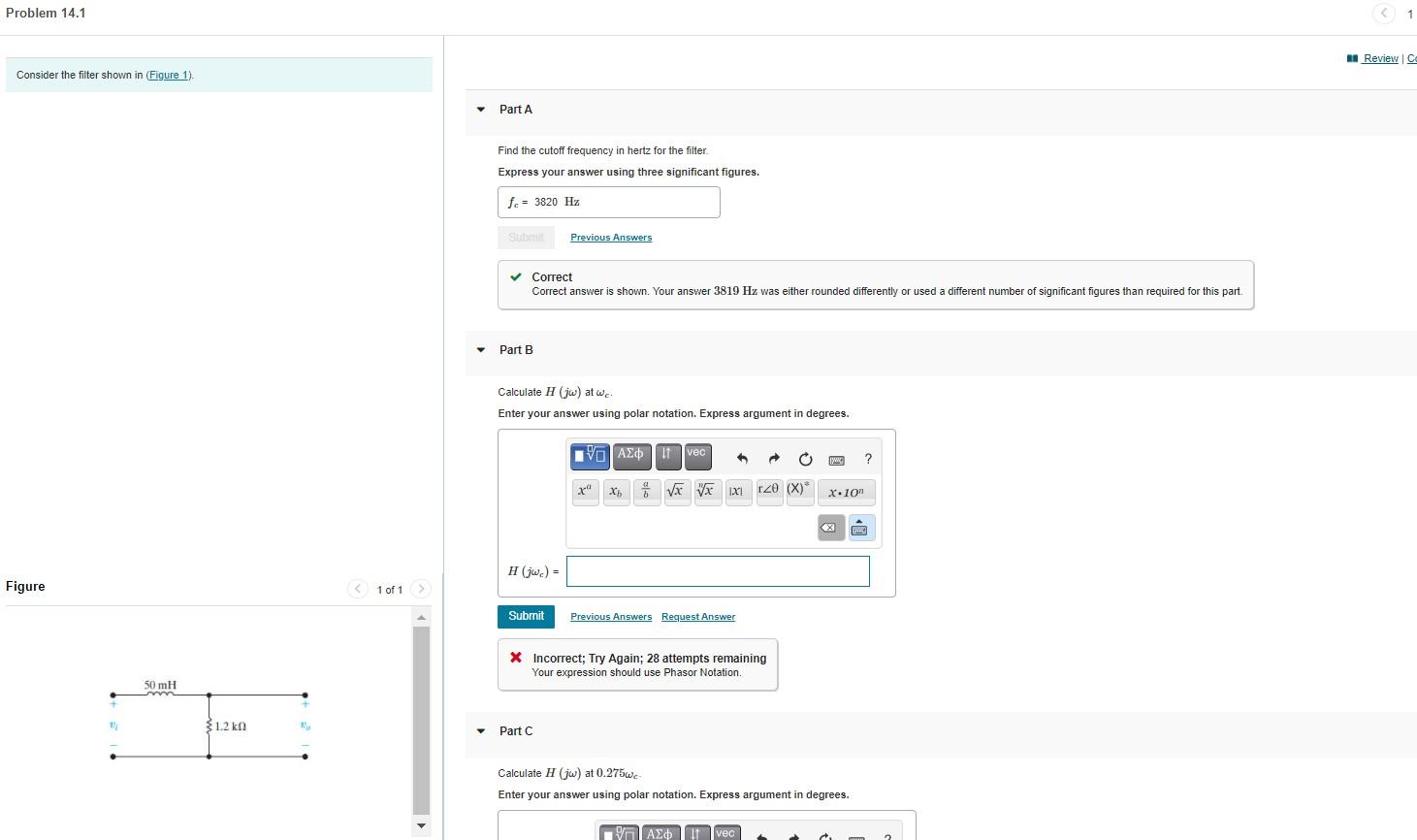Screen dimensions: 1417x840
Task: Select the up-down arrows tool in Part B
Action: [x=667, y=455]
